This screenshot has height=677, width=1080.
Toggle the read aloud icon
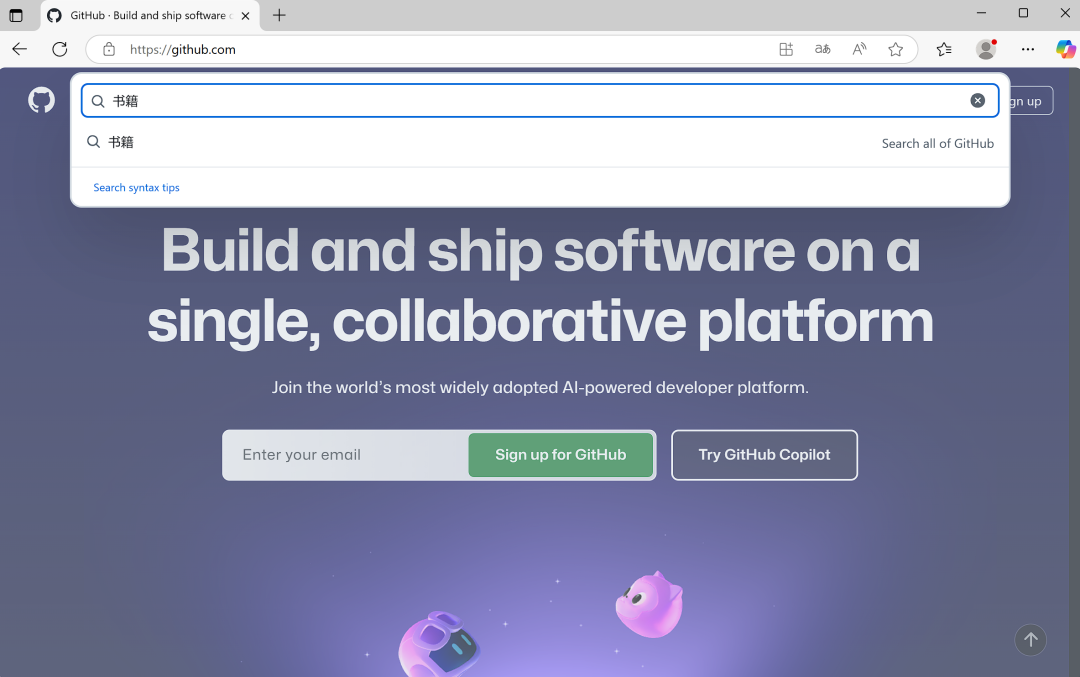click(x=859, y=49)
